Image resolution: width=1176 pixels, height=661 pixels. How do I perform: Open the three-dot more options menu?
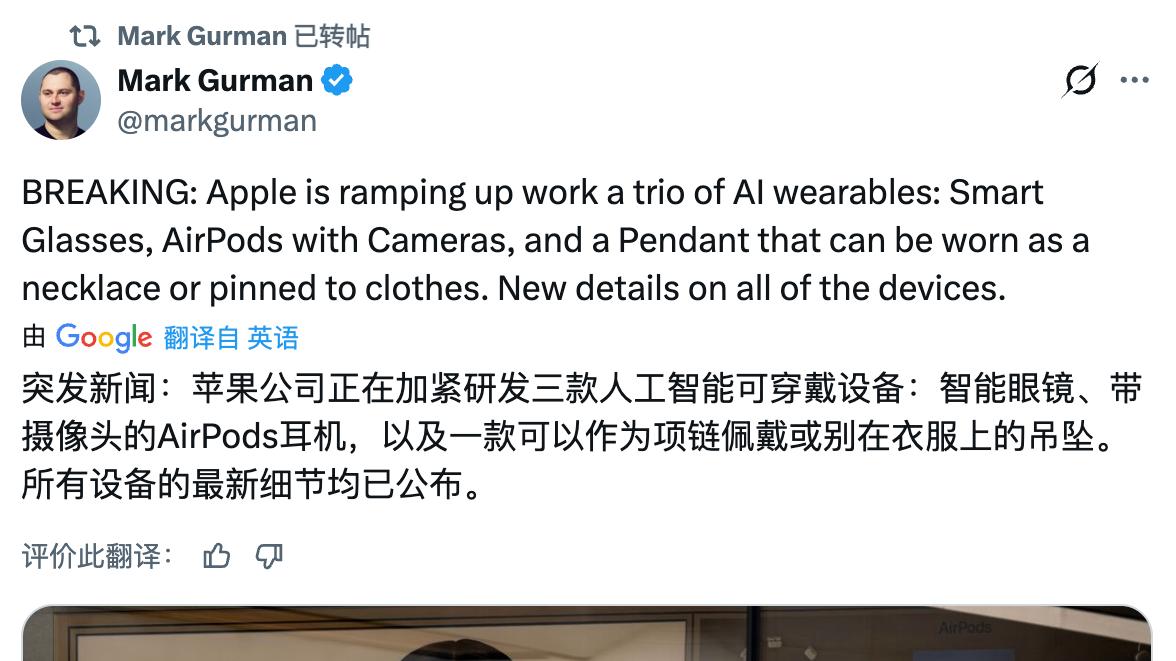pyautogui.click(x=1134, y=80)
